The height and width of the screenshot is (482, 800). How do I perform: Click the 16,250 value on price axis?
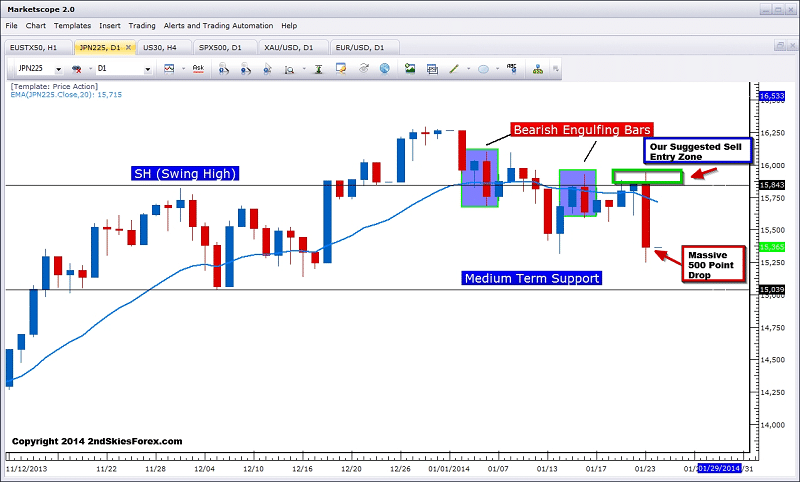(x=773, y=133)
